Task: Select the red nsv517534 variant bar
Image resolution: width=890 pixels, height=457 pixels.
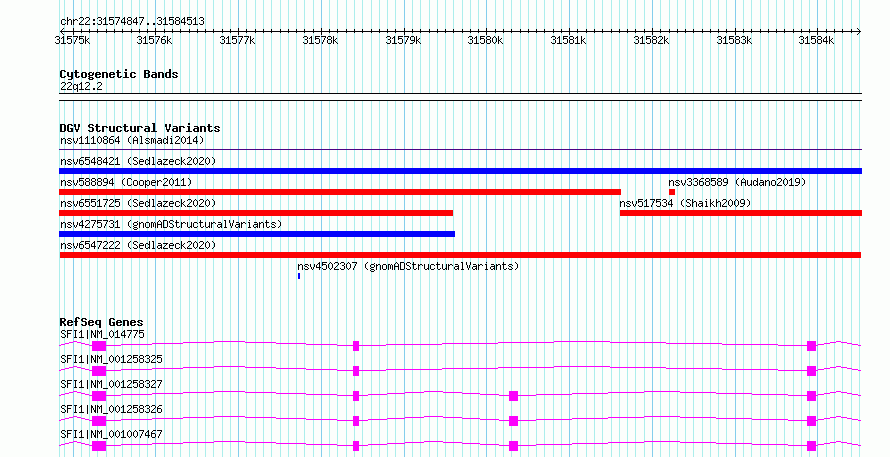Action: tap(741, 213)
